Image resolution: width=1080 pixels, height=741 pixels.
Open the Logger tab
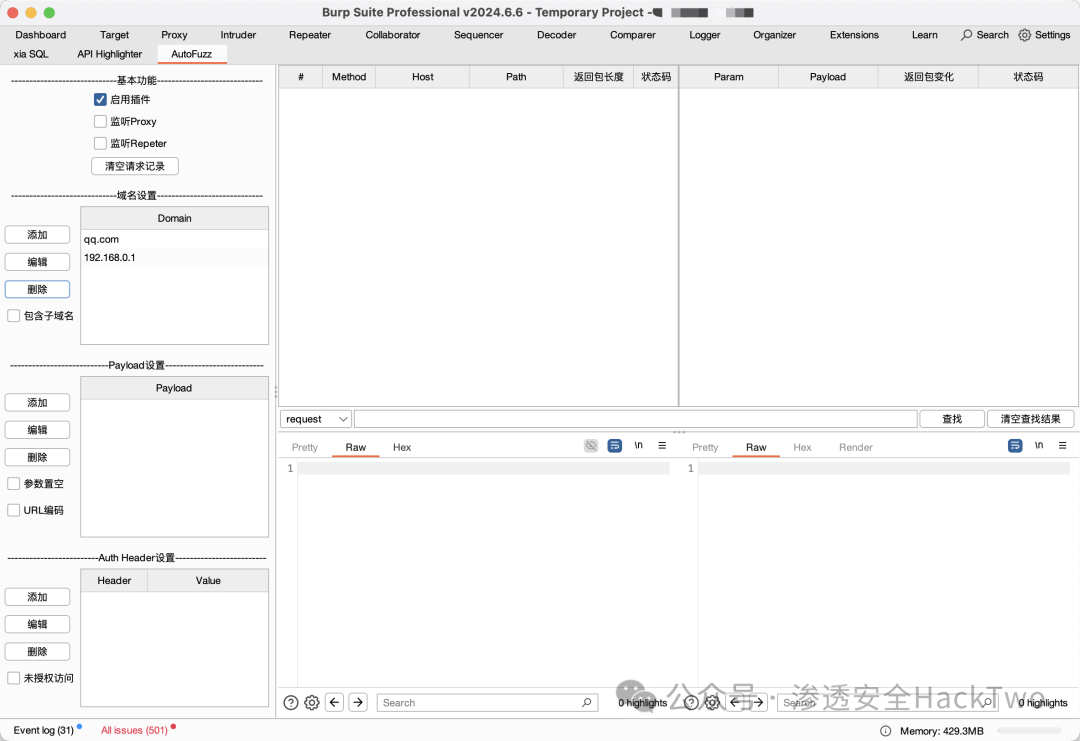pyautogui.click(x=705, y=34)
